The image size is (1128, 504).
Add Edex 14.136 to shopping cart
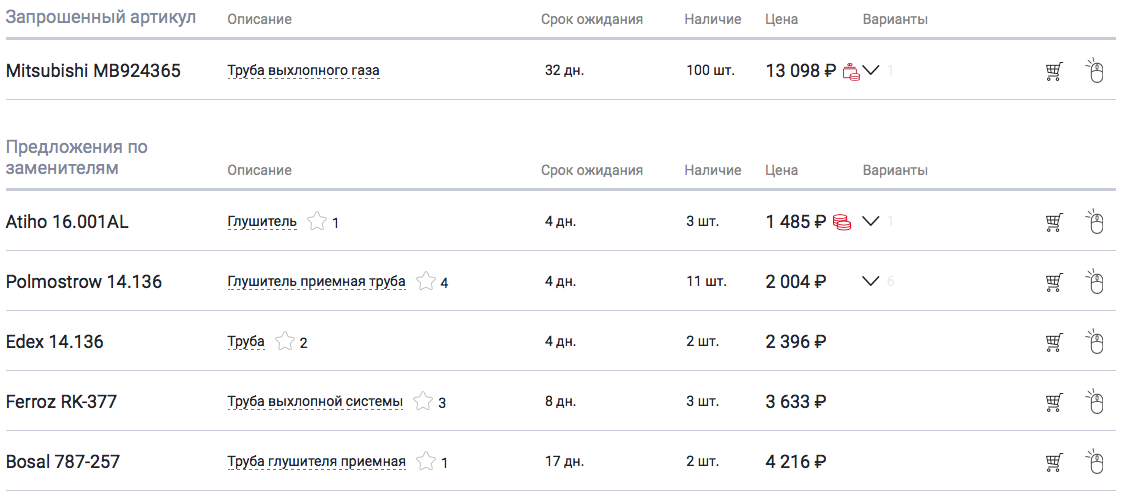coord(1053,342)
